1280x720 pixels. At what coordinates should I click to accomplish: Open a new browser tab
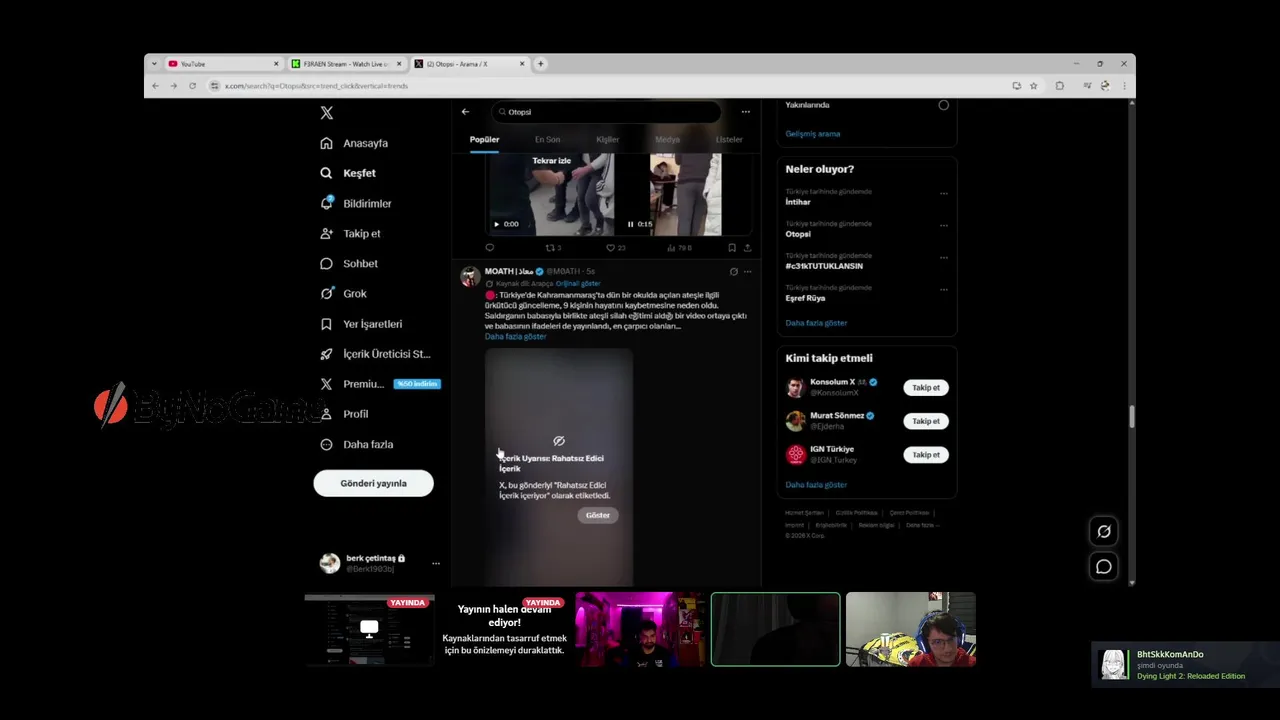point(540,64)
